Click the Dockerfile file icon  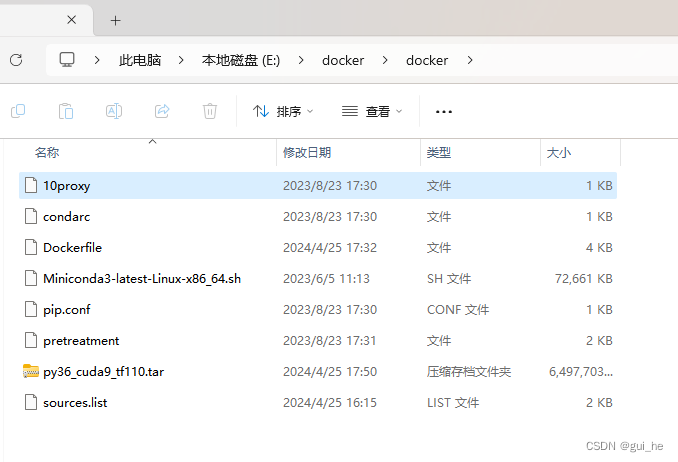click(31, 247)
